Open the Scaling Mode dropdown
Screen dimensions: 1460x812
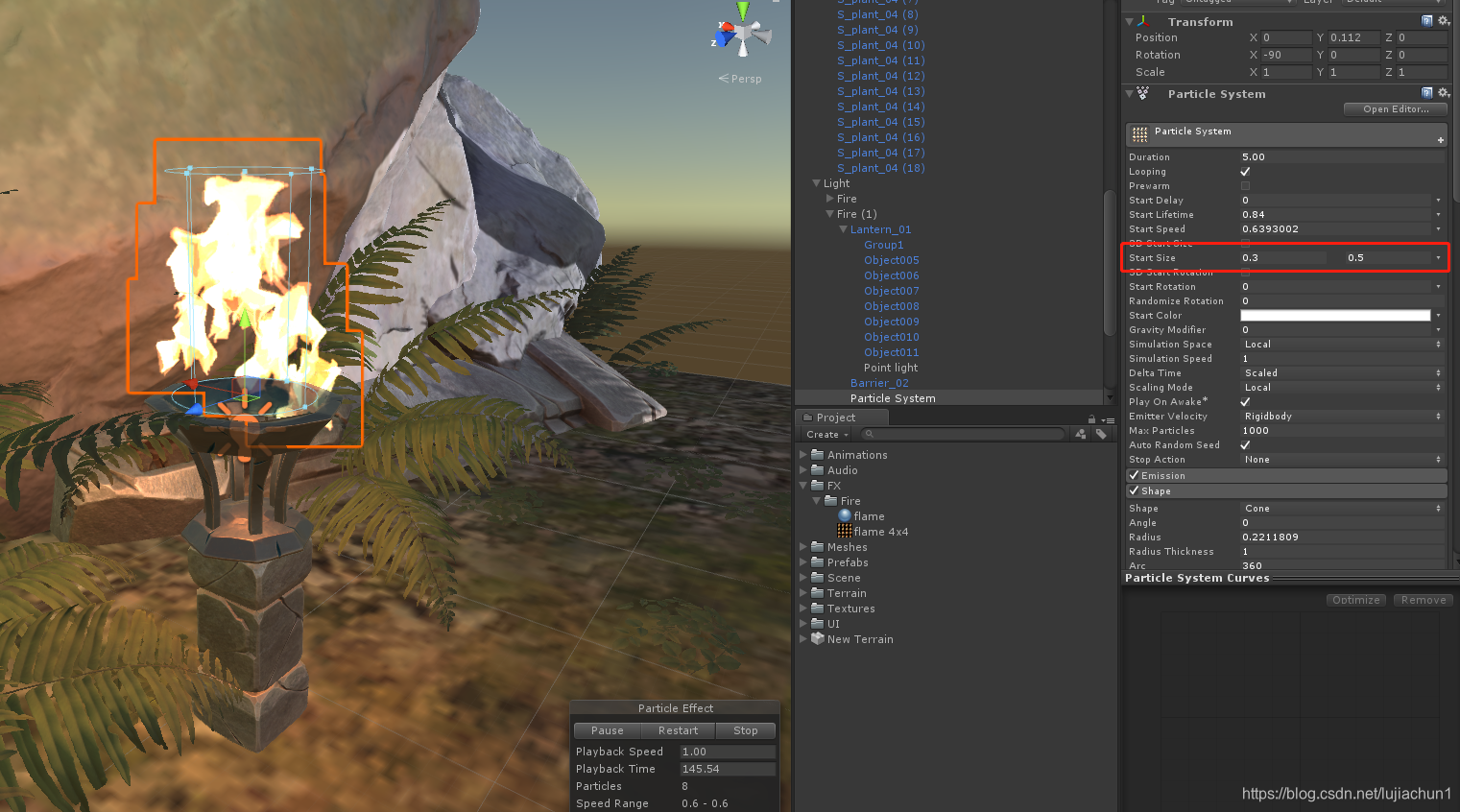click(1342, 387)
